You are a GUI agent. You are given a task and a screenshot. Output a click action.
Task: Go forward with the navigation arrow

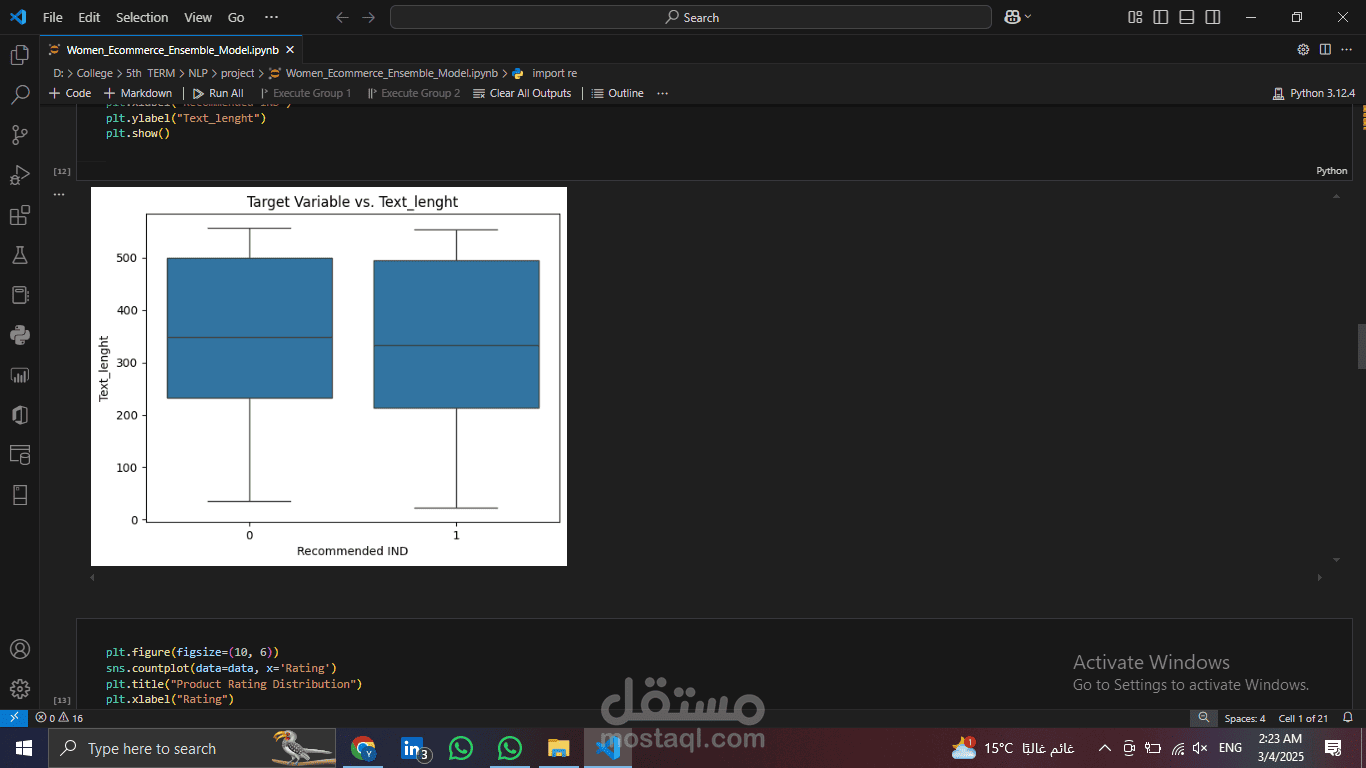[369, 17]
